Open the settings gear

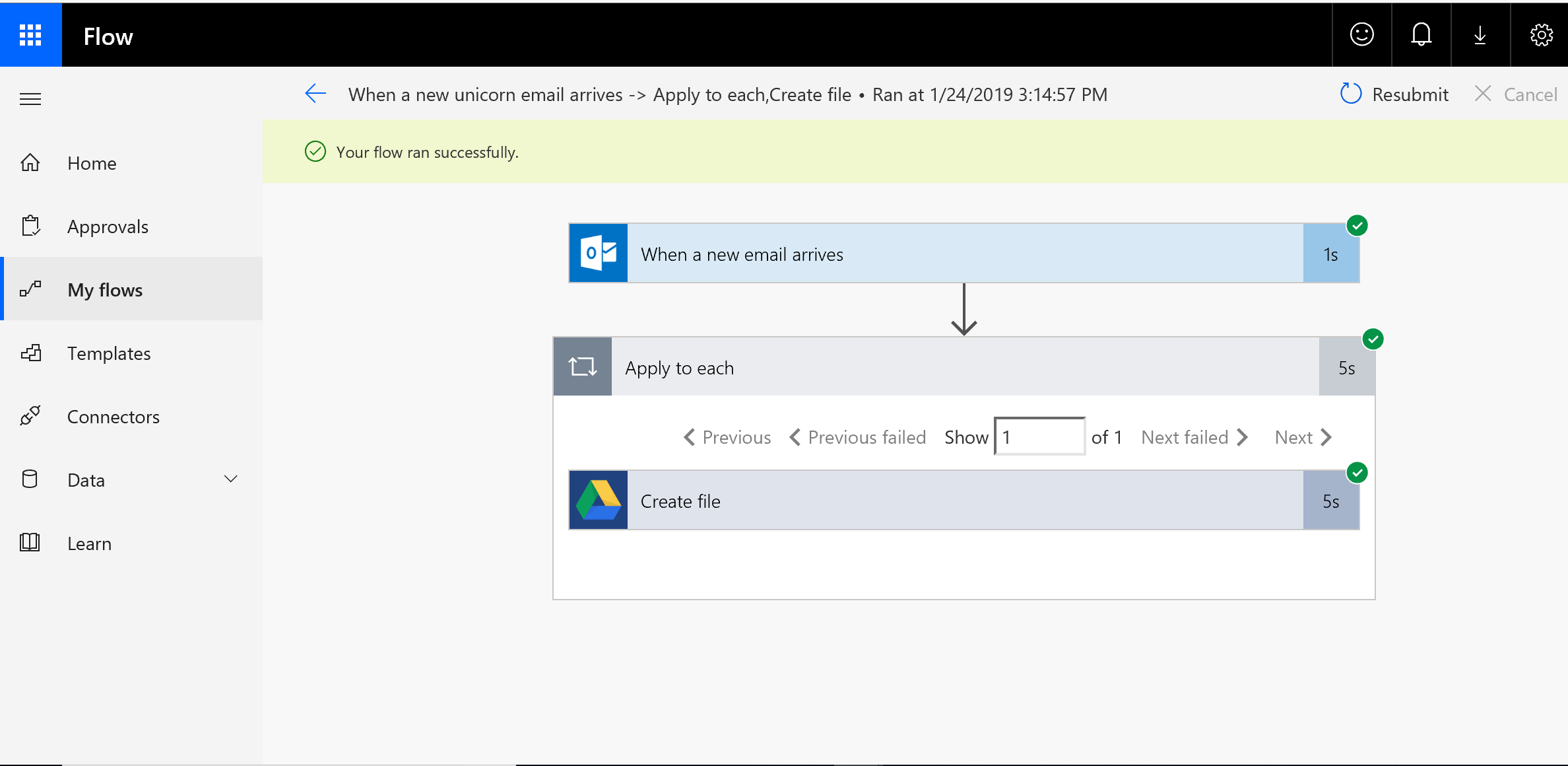pos(1541,35)
